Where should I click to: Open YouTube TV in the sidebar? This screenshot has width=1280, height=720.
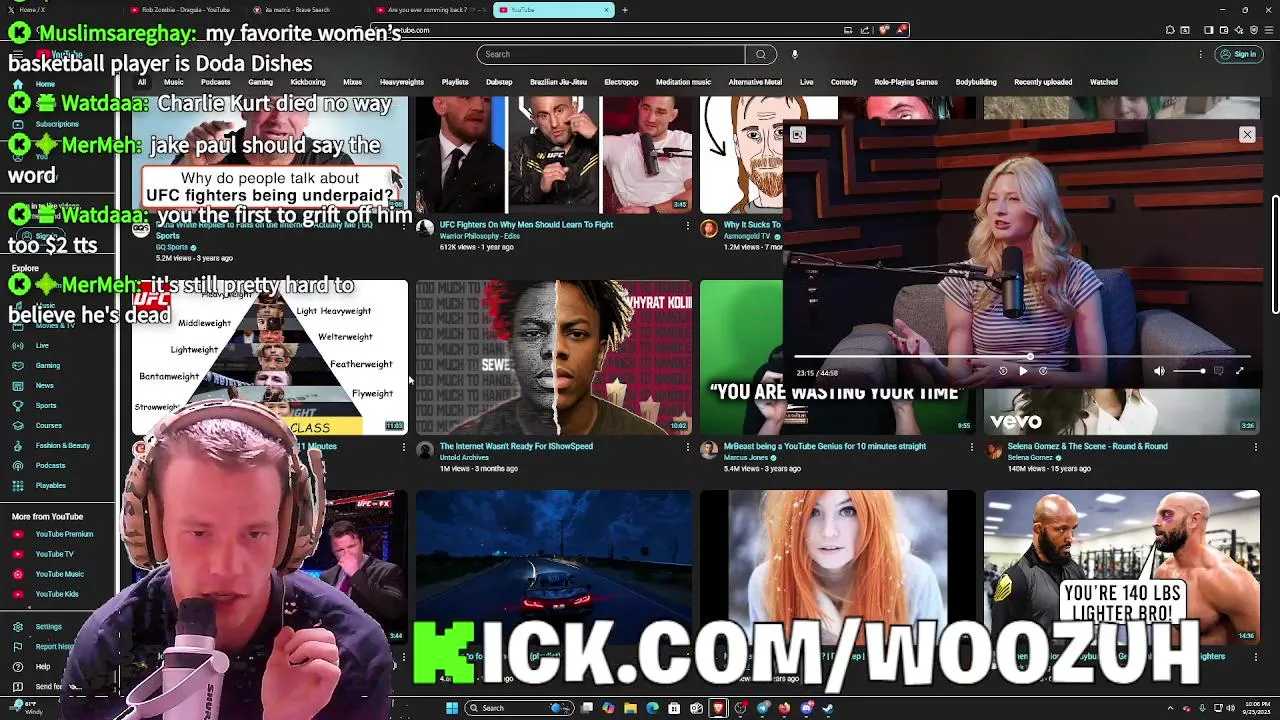tap(56, 554)
